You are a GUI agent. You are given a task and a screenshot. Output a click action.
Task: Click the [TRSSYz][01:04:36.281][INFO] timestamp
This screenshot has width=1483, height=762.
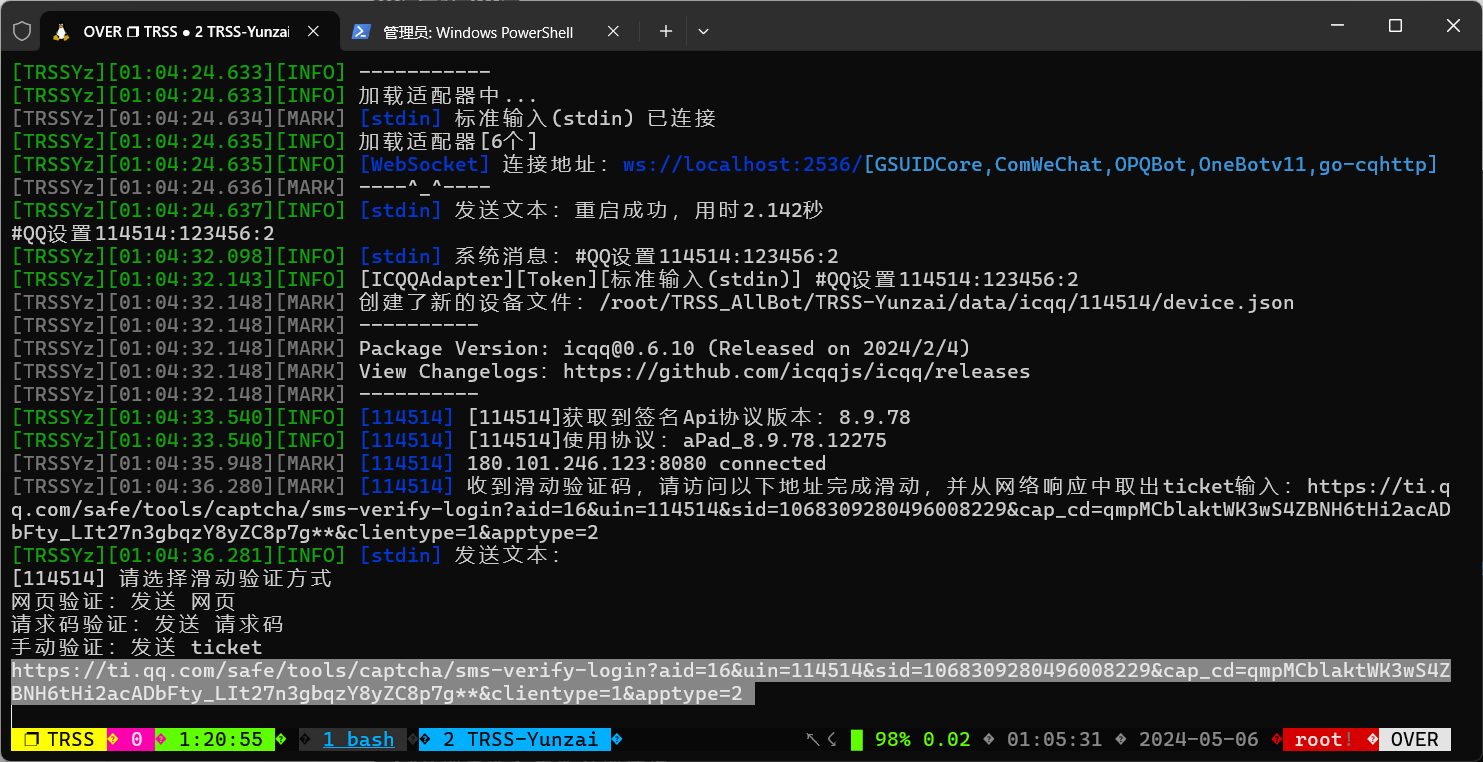[178, 555]
